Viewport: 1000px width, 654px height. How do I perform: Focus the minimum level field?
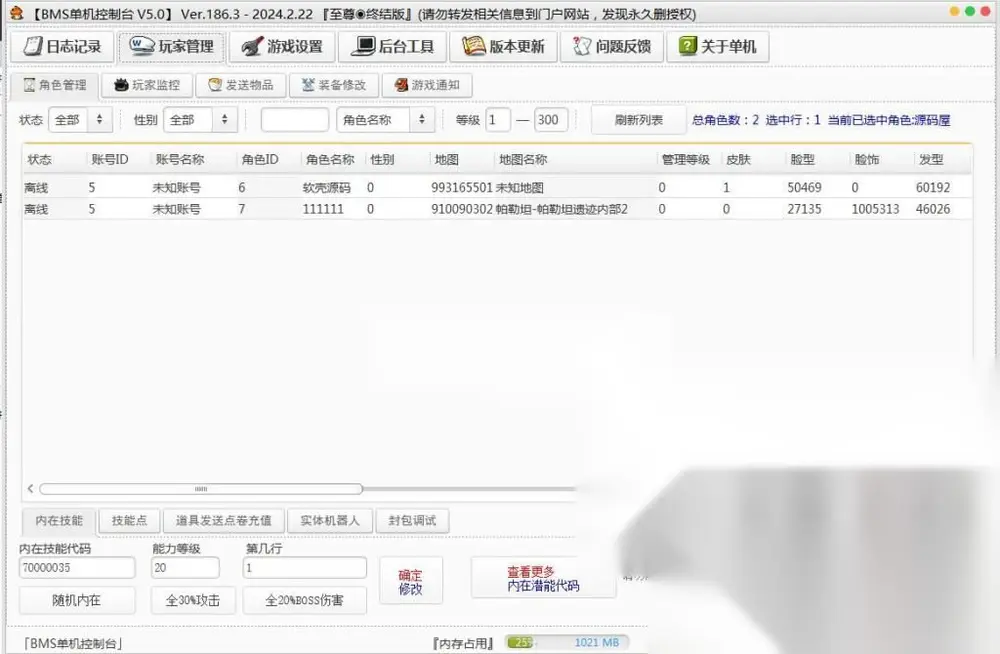(x=498, y=120)
